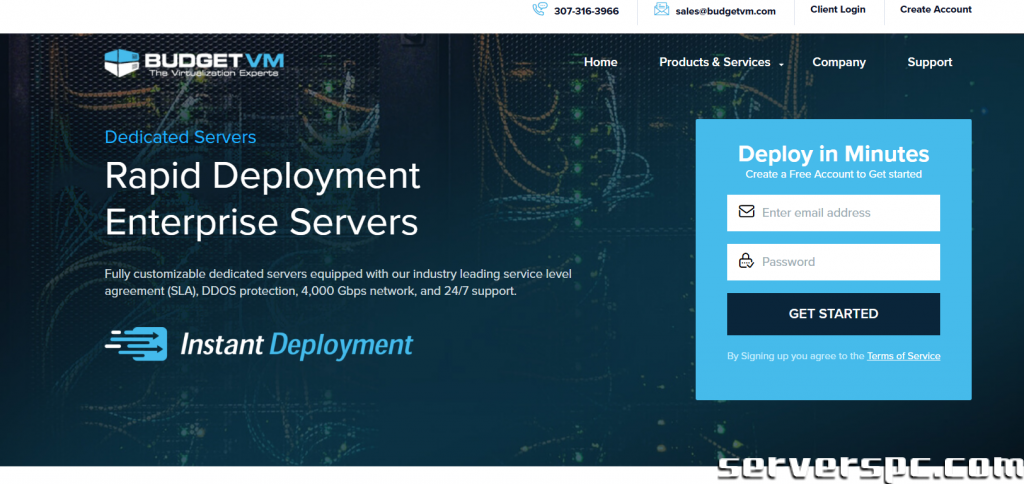Click the Create Account link
Screen dimensions: 1024x484
tap(935, 10)
